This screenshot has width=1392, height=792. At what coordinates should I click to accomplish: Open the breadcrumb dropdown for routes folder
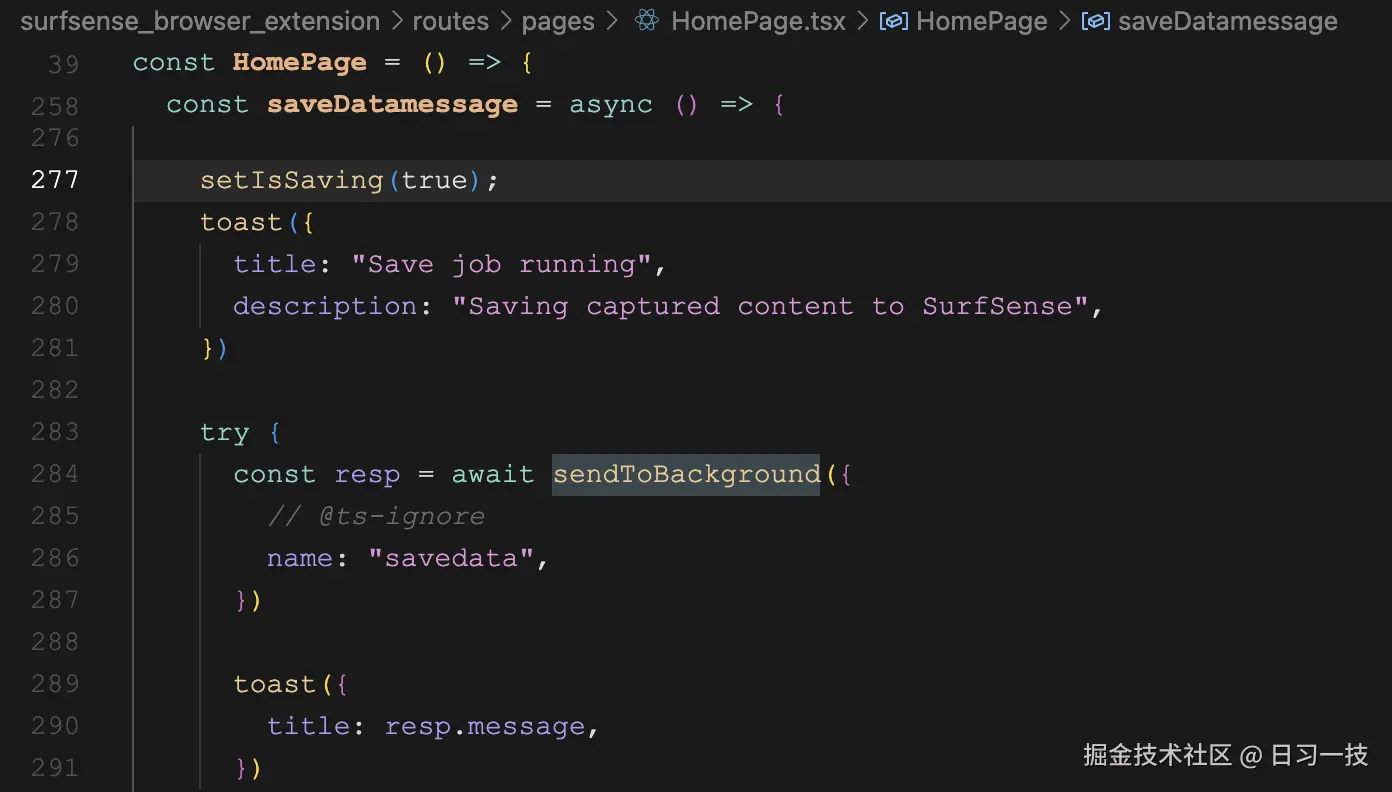point(451,20)
